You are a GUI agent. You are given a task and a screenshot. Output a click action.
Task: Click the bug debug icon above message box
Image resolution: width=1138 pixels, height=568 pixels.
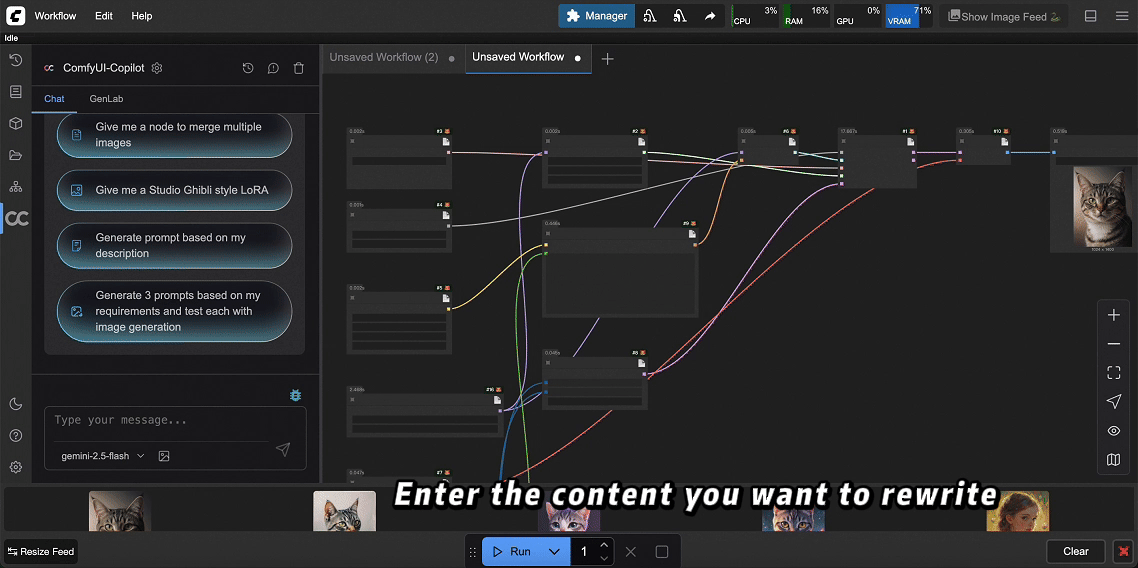click(295, 396)
